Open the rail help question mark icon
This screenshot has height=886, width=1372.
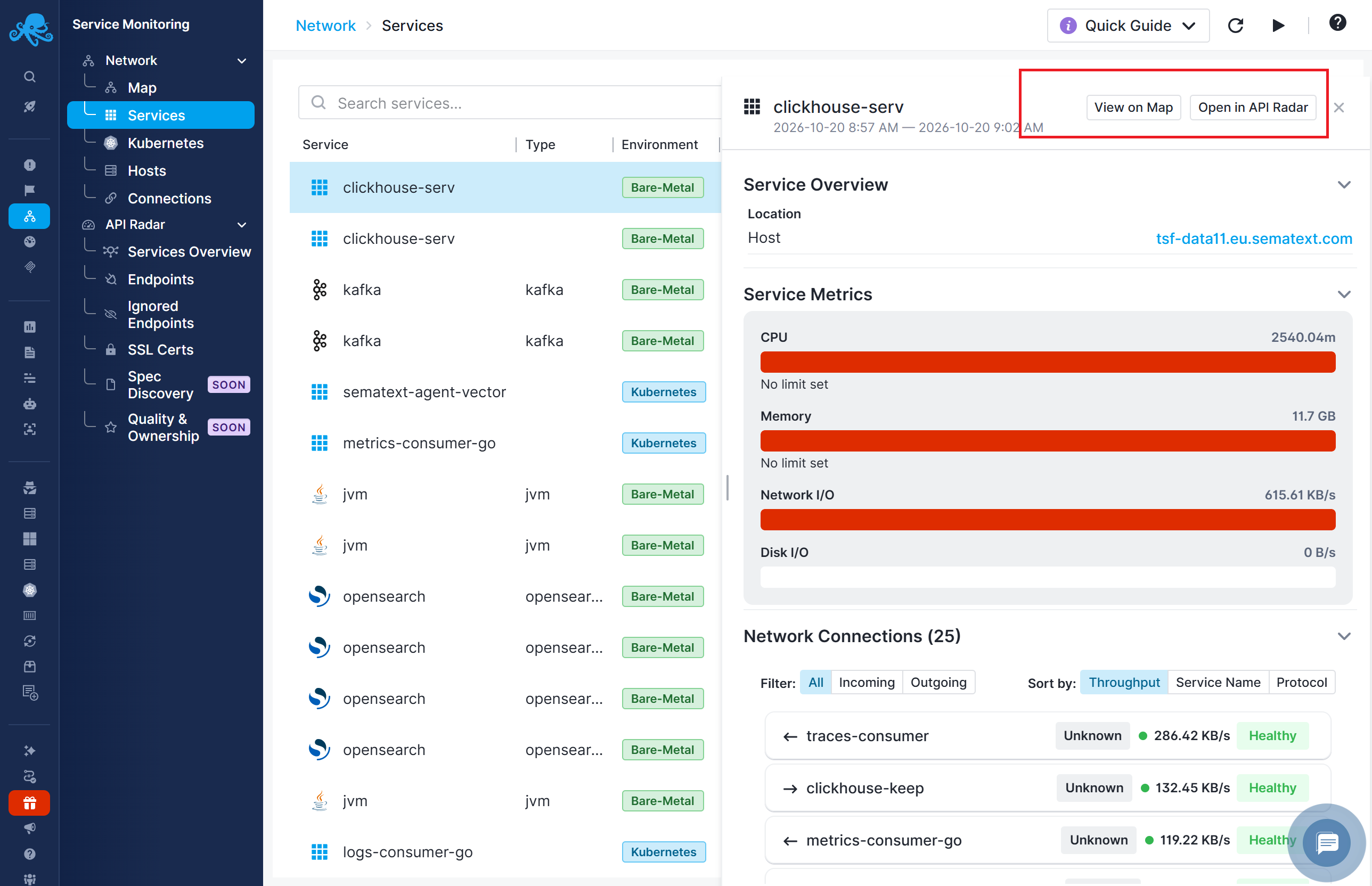click(x=29, y=854)
